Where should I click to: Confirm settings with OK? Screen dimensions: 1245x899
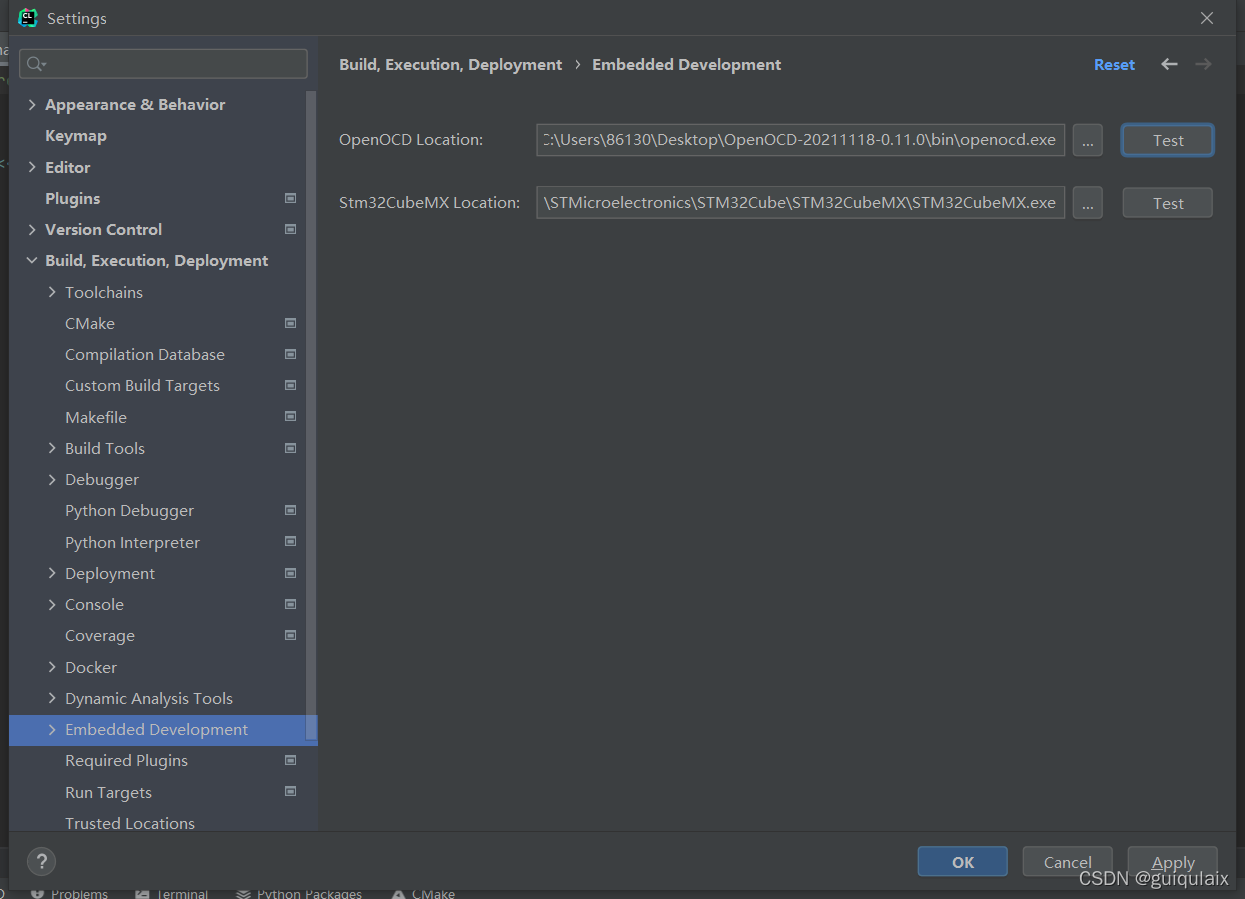[x=963, y=862]
